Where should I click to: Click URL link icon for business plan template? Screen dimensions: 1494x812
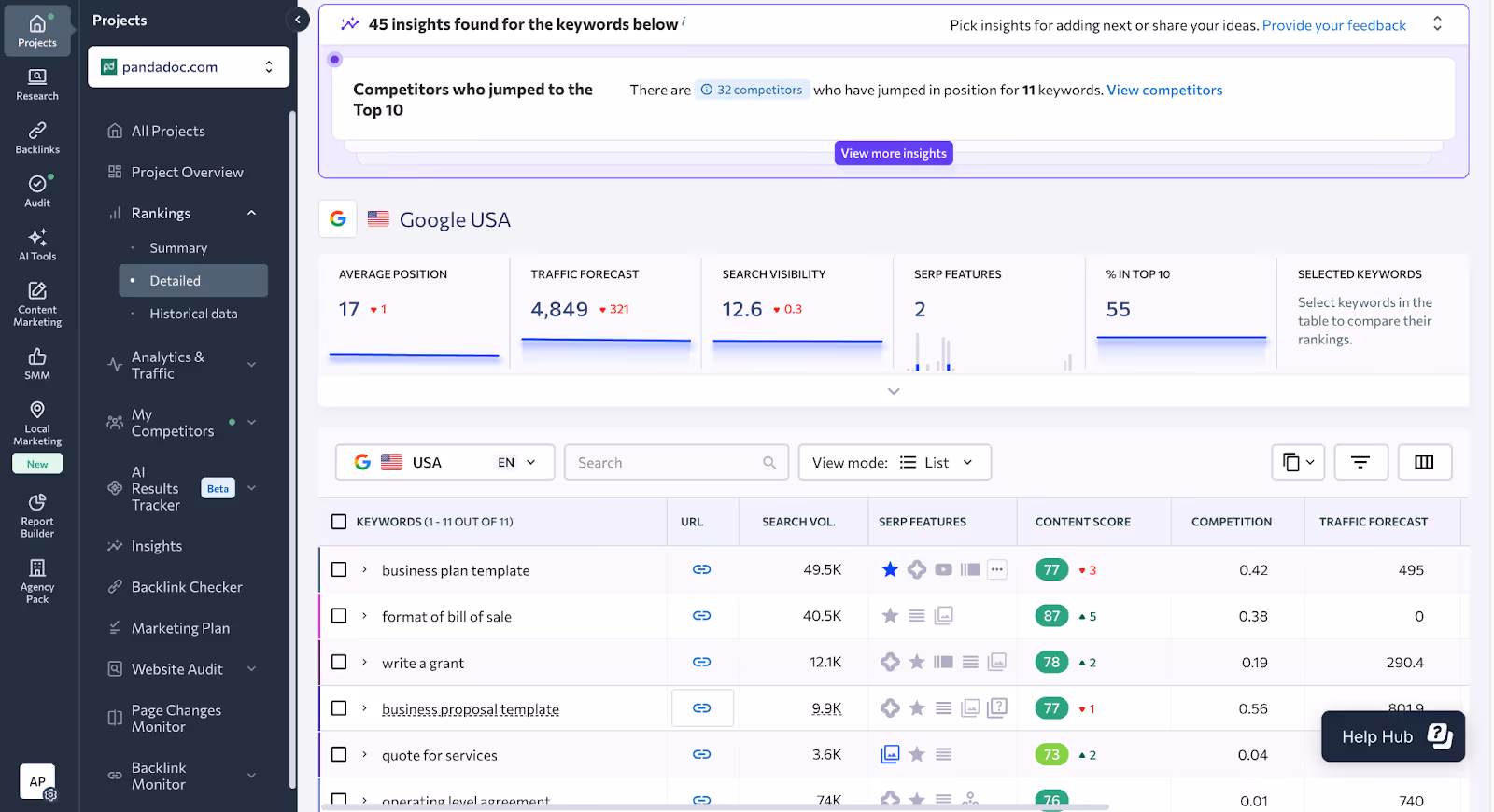click(701, 569)
